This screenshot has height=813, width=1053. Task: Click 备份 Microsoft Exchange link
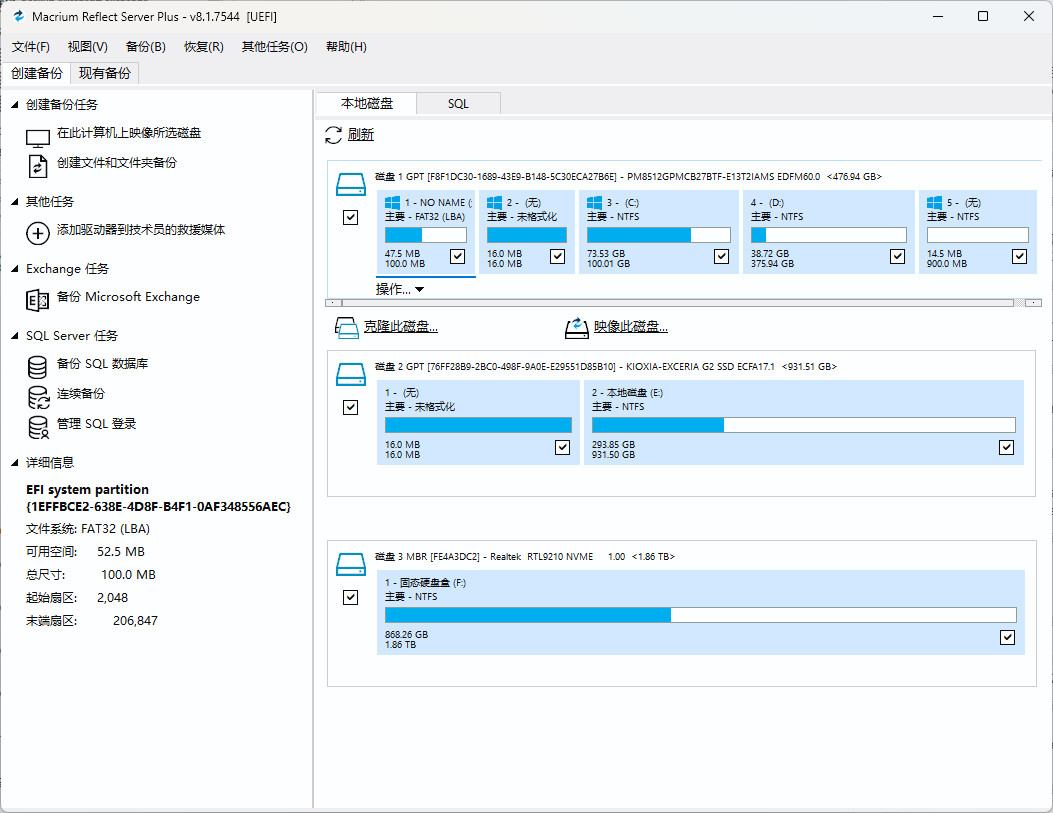coord(128,297)
